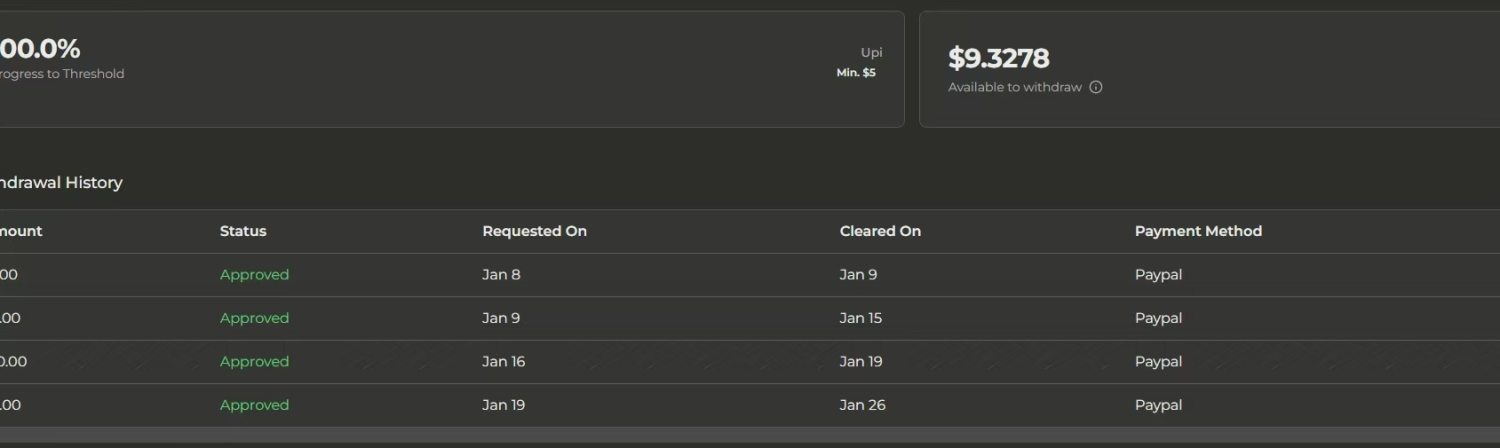The image size is (1500, 448).
Task: Click the Progress to Threshold percentage
Action: [40, 49]
